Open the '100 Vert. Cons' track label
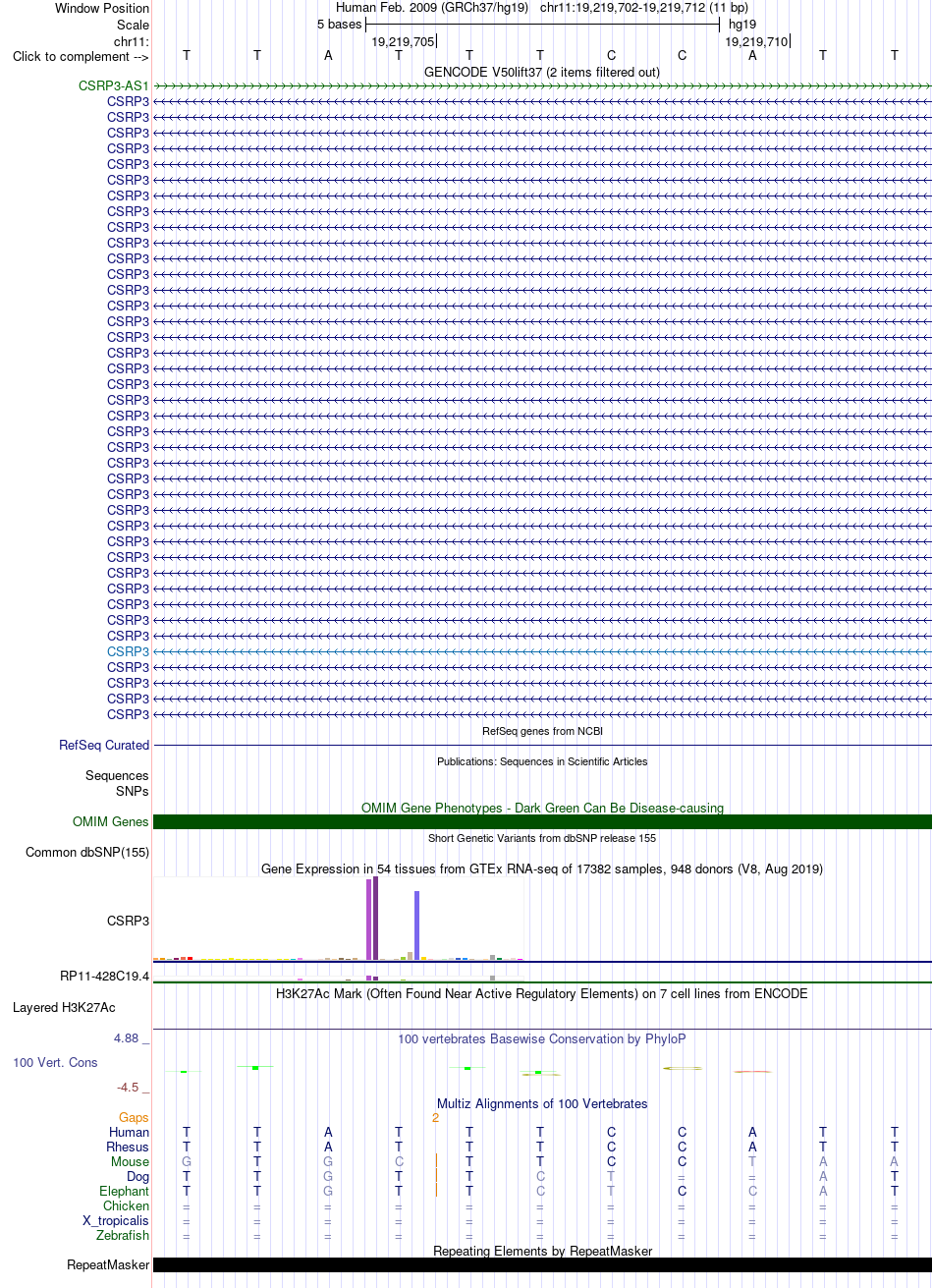Screen dimensions: 933x1288 (55, 1062)
